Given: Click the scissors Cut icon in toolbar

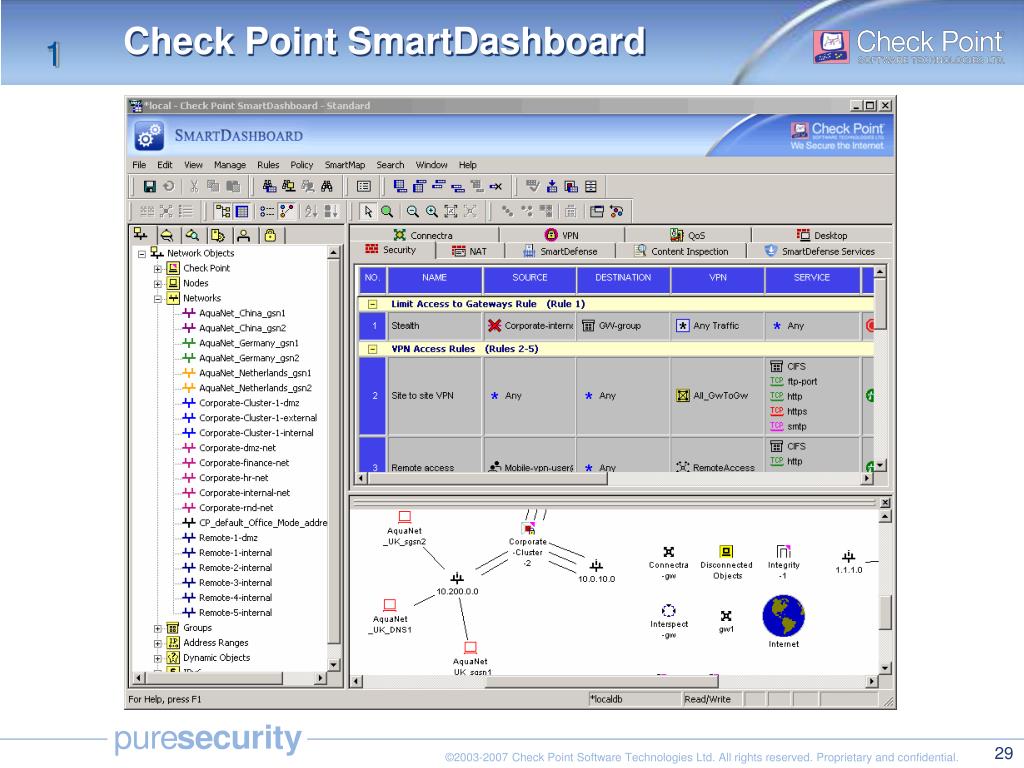Looking at the screenshot, I should (x=194, y=186).
